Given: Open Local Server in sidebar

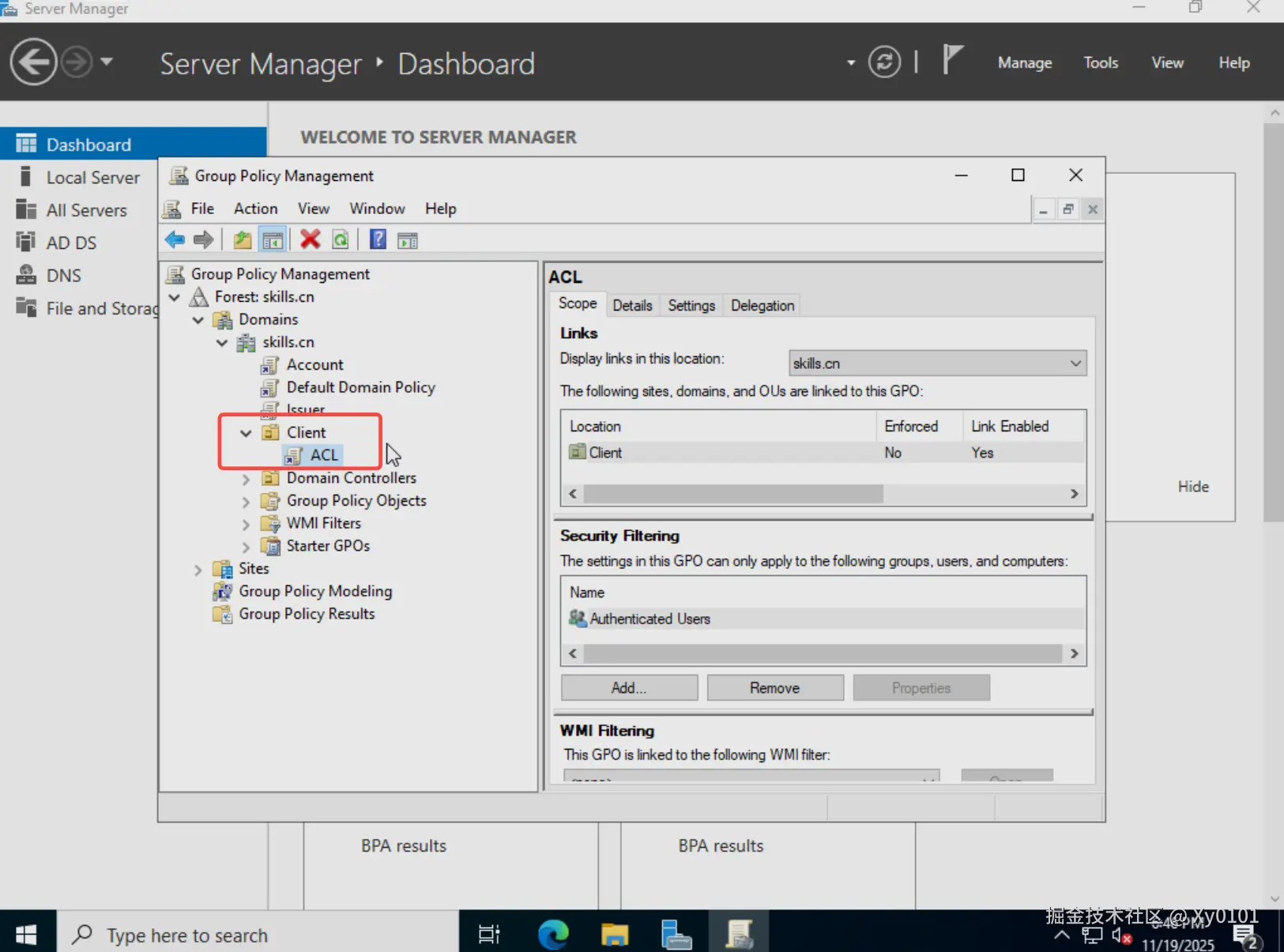Looking at the screenshot, I should click(x=92, y=177).
